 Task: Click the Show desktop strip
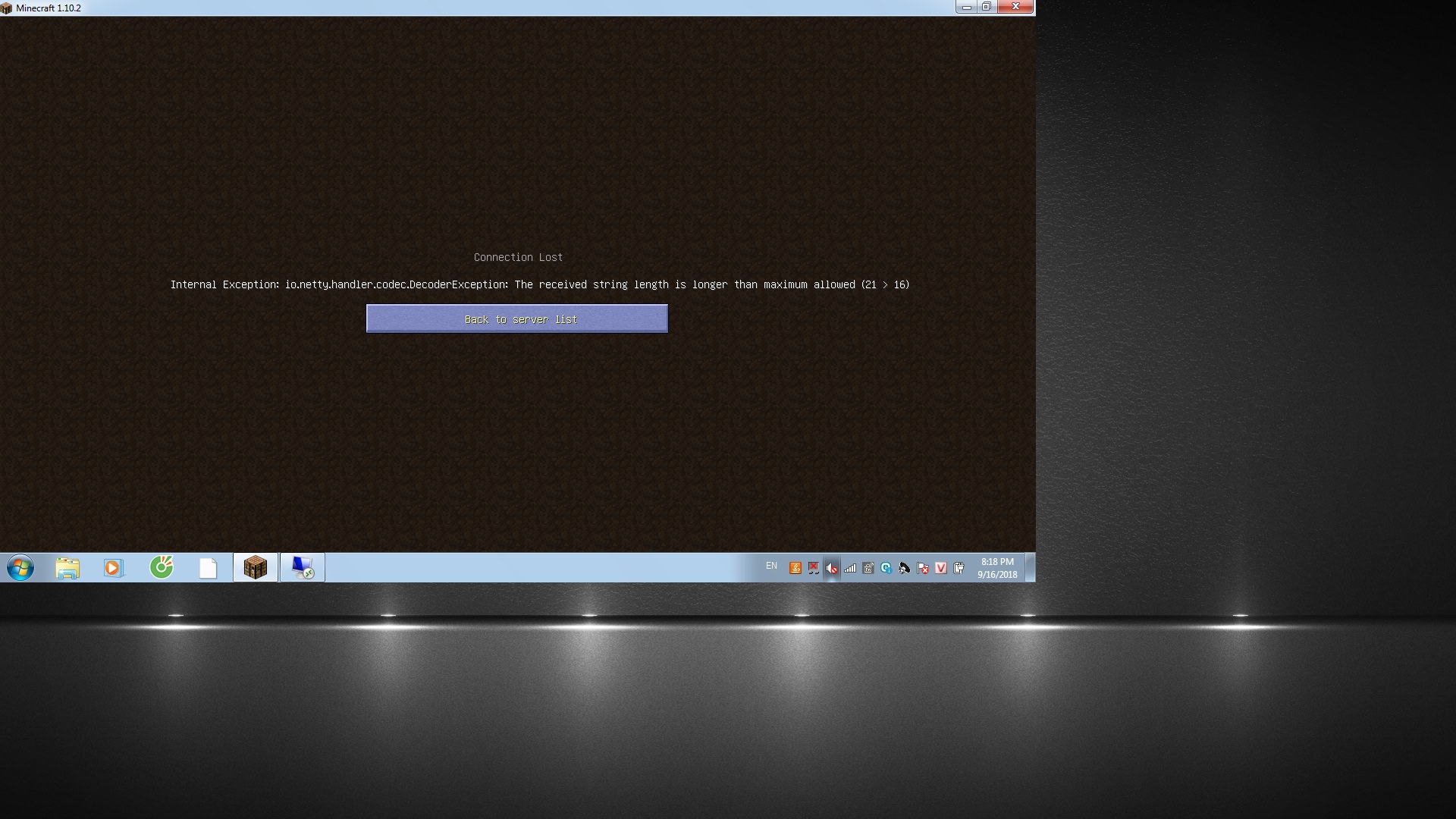(x=1031, y=567)
